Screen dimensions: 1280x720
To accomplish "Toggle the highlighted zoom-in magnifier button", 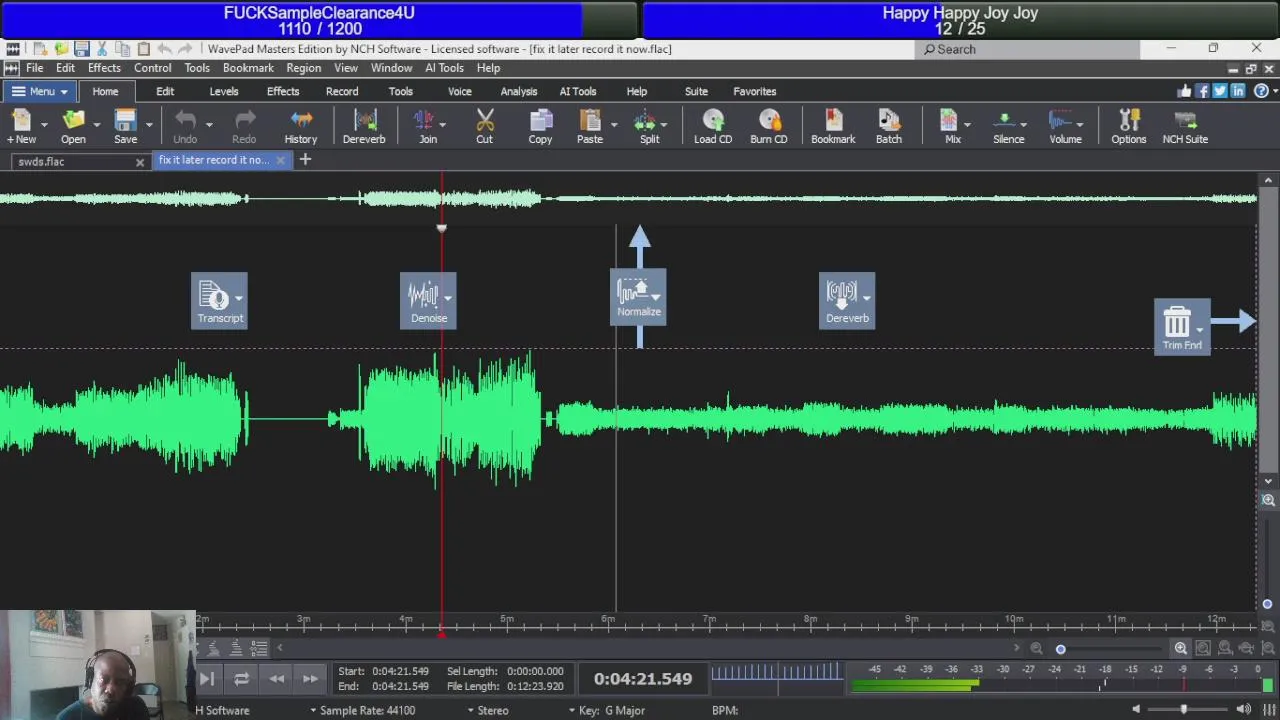I will point(1181,649).
